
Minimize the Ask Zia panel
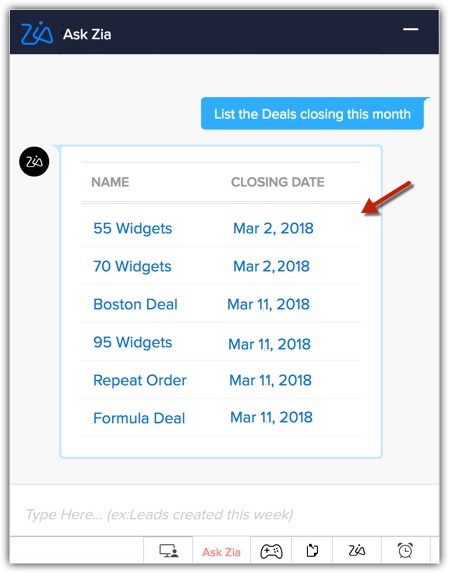point(411,29)
